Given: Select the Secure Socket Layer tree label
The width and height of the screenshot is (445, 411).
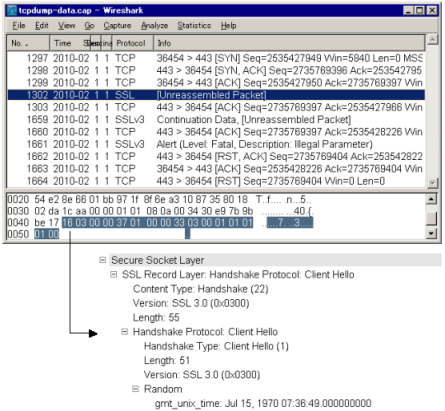Looking at the screenshot, I should [x=157, y=260].
